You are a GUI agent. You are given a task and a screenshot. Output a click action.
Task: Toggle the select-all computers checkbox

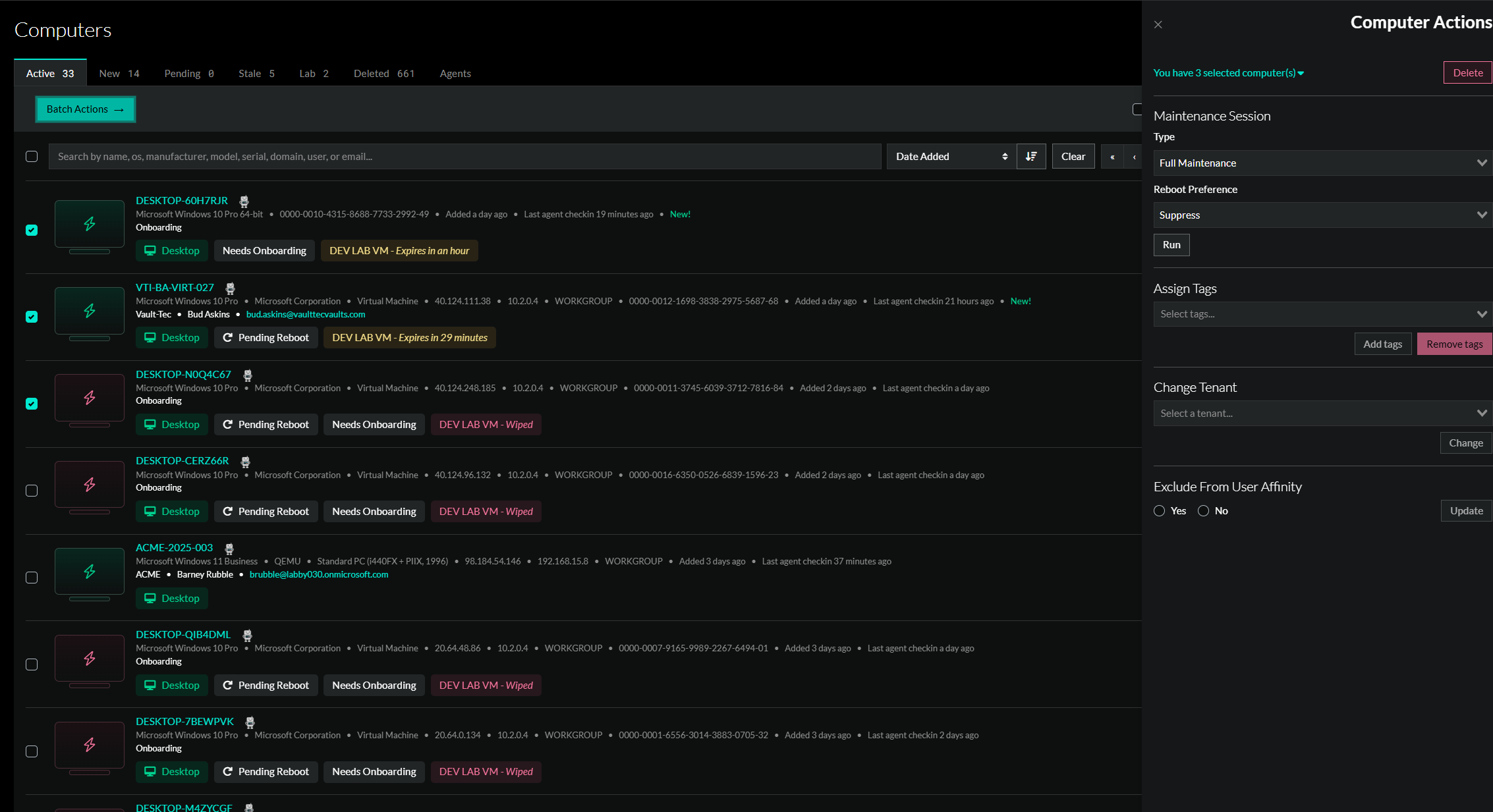(32, 157)
